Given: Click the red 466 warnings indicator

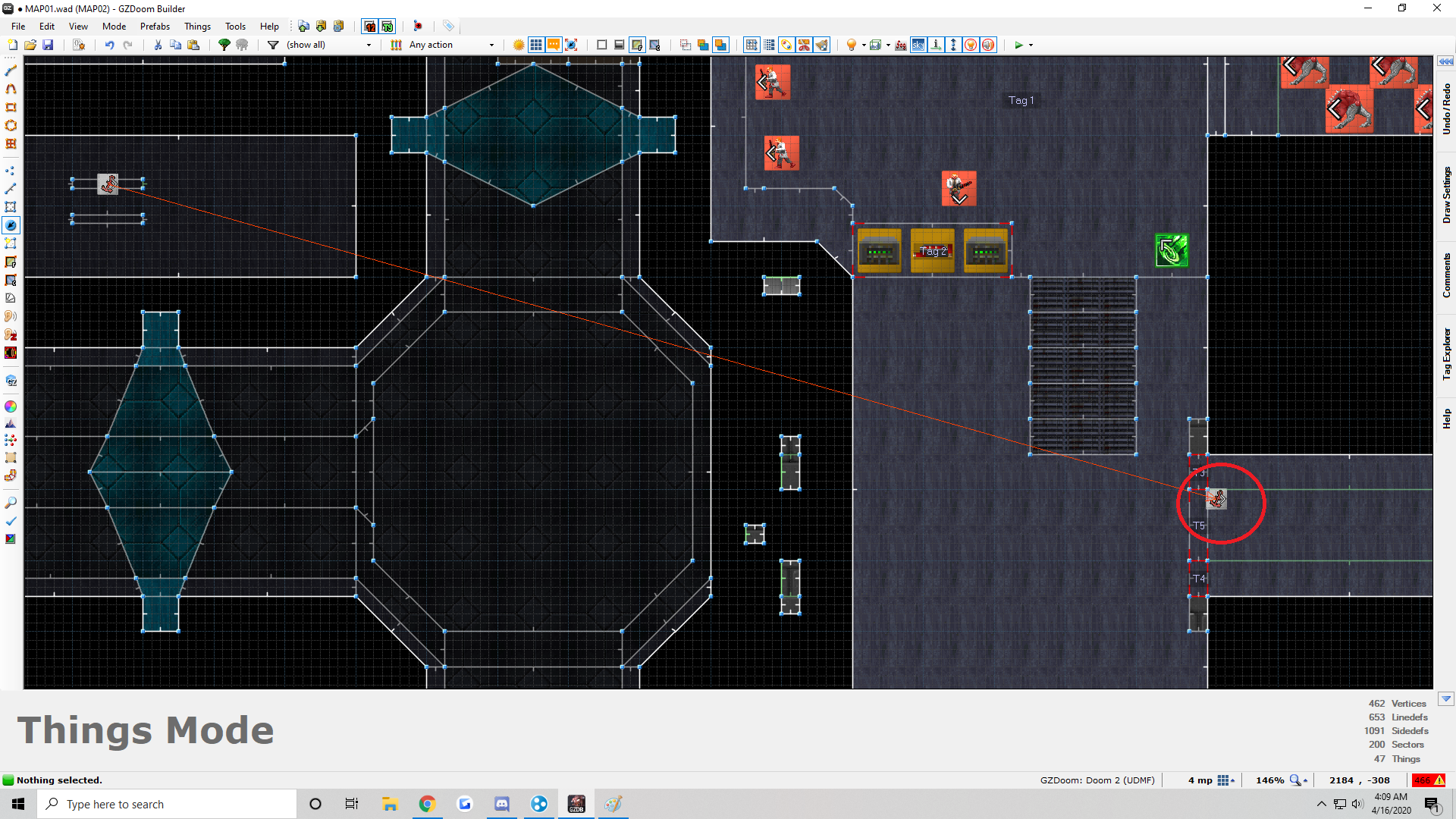Looking at the screenshot, I should coord(1429,780).
